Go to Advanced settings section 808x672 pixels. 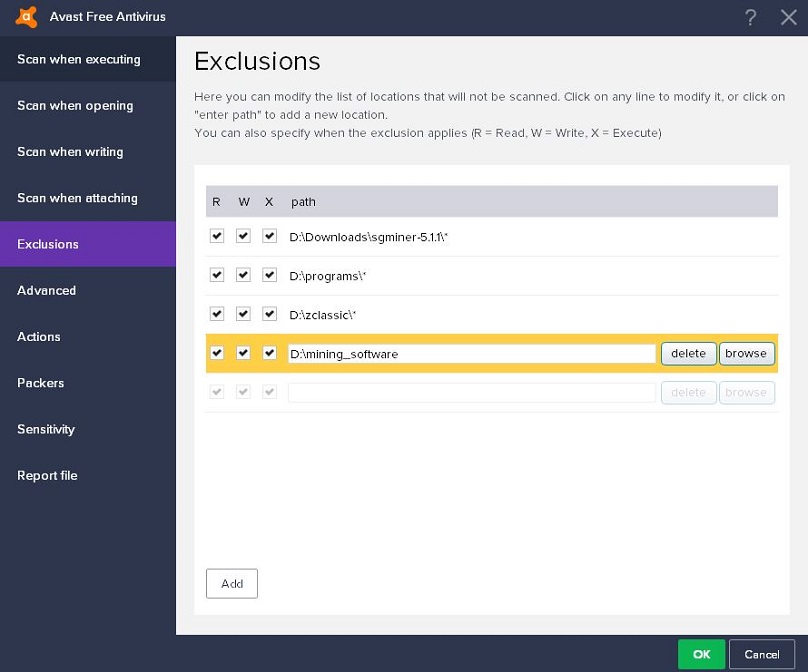tap(88, 290)
